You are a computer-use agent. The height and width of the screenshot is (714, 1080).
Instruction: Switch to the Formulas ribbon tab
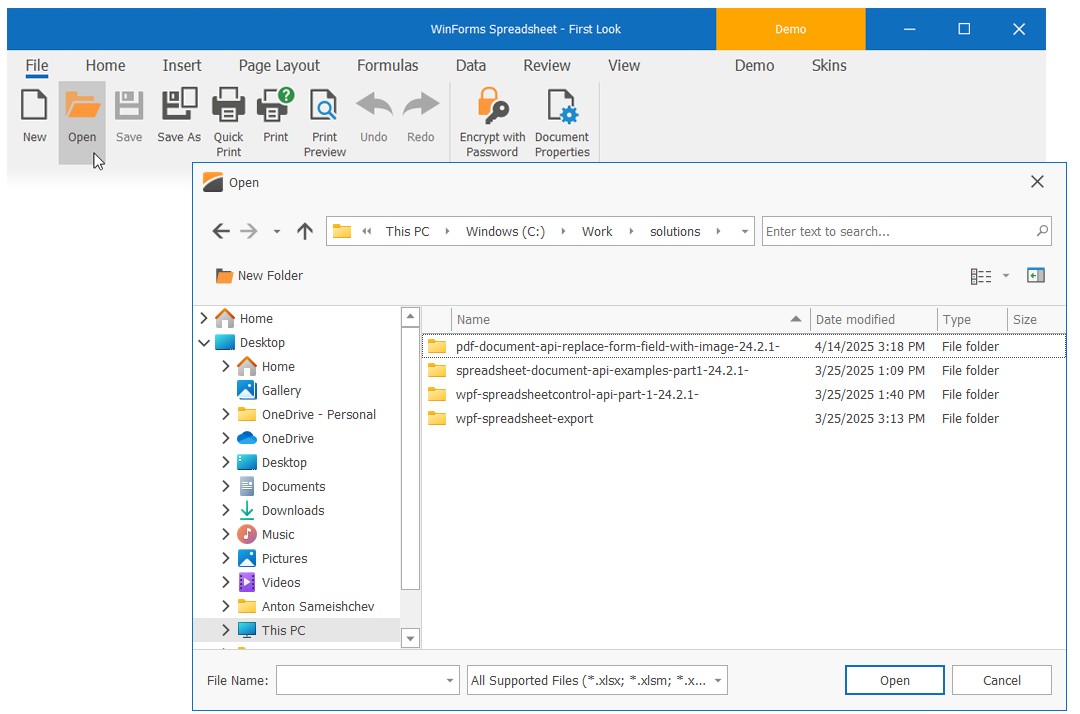click(x=387, y=66)
